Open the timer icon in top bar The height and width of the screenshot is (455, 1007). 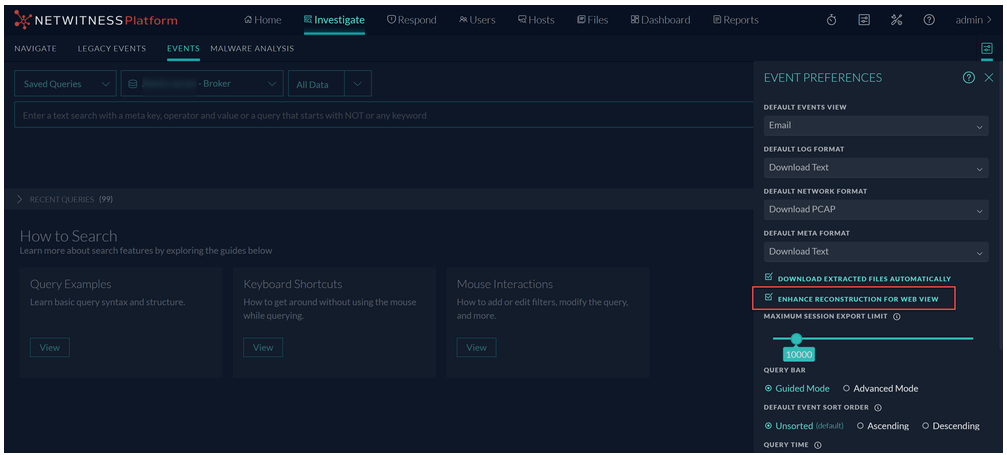click(831, 20)
